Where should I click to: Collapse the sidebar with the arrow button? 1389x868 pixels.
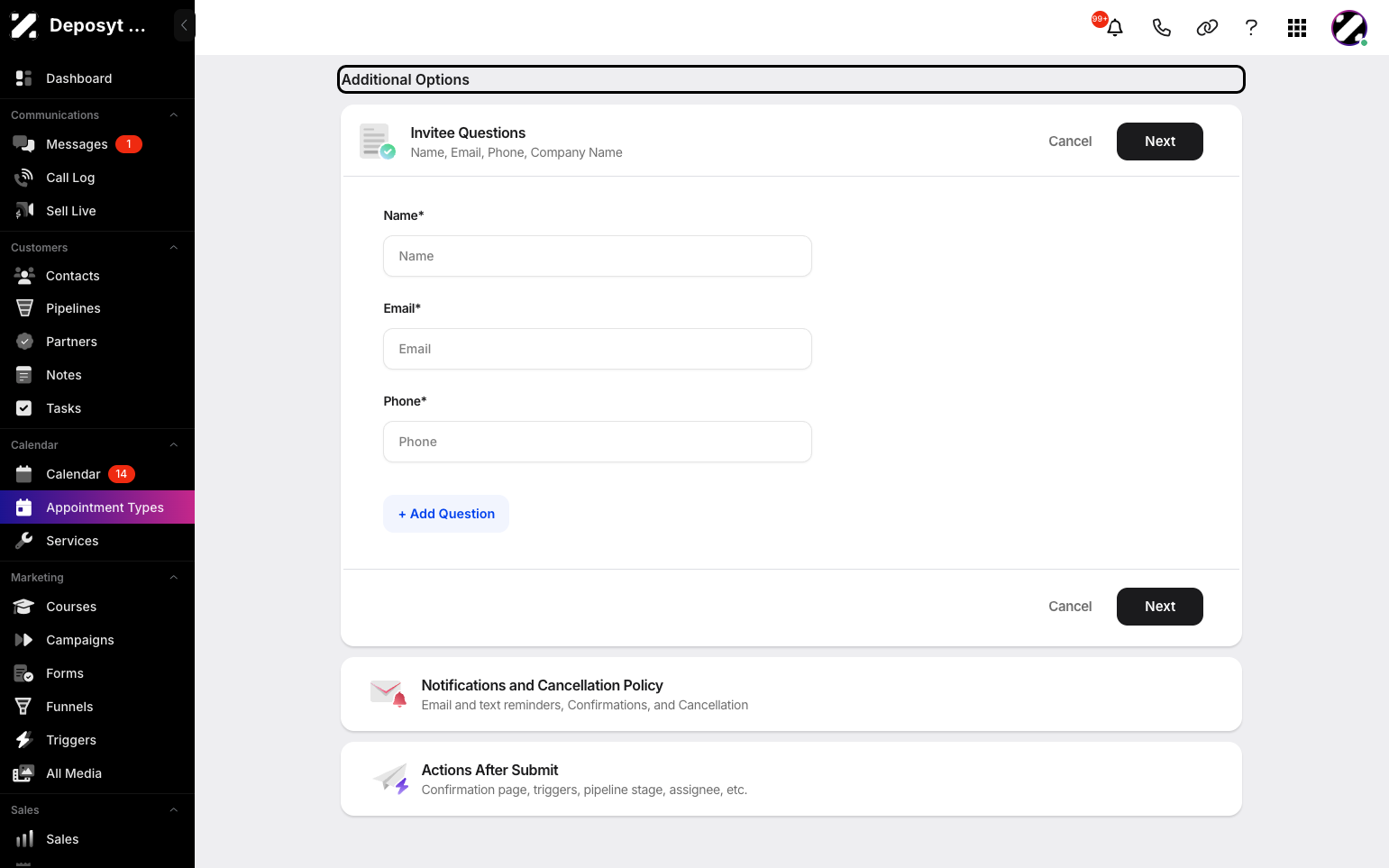[184, 25]
